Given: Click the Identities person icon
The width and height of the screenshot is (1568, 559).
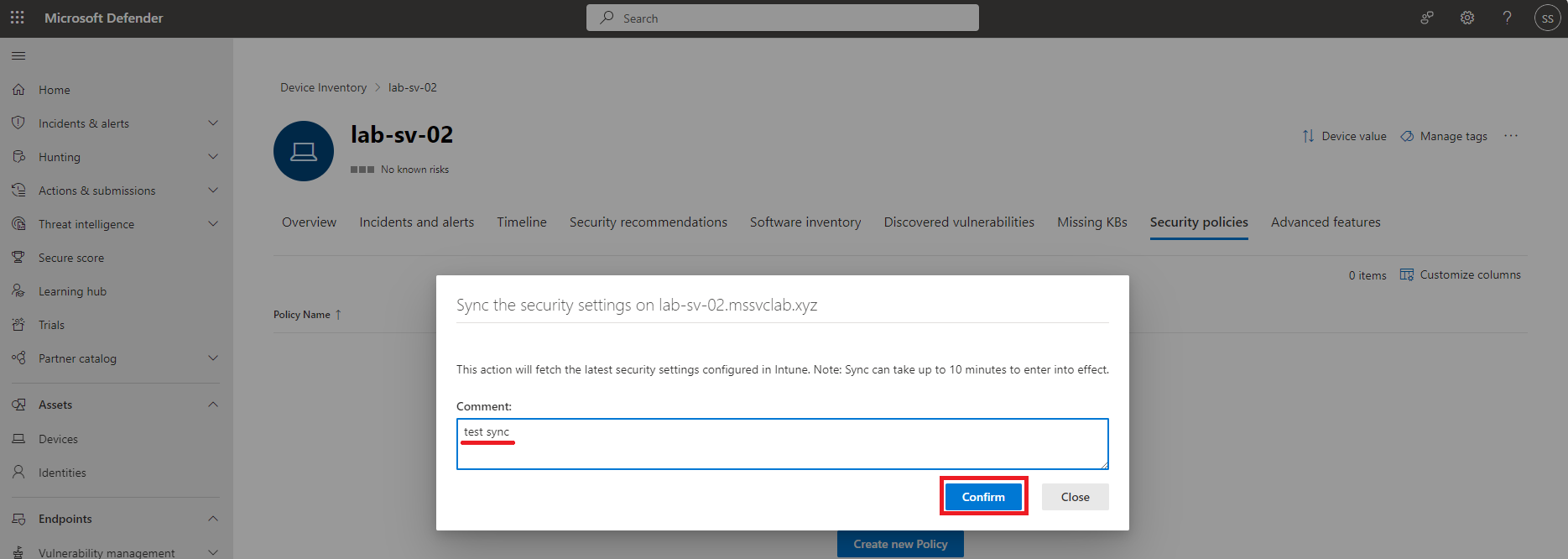Looking at the screenshot, I should 18,473.
